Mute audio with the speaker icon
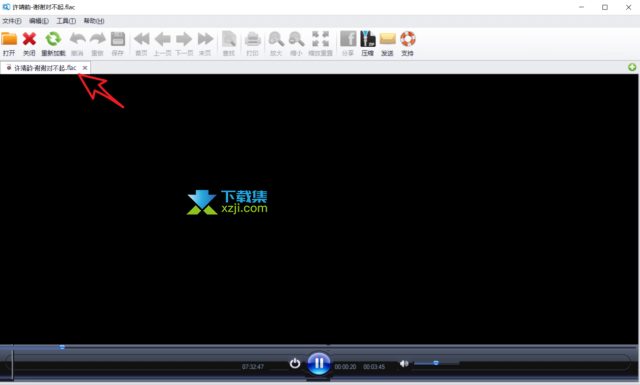Image resolution: width=640 pixels, height=385 pixels. tap(404, 363)
